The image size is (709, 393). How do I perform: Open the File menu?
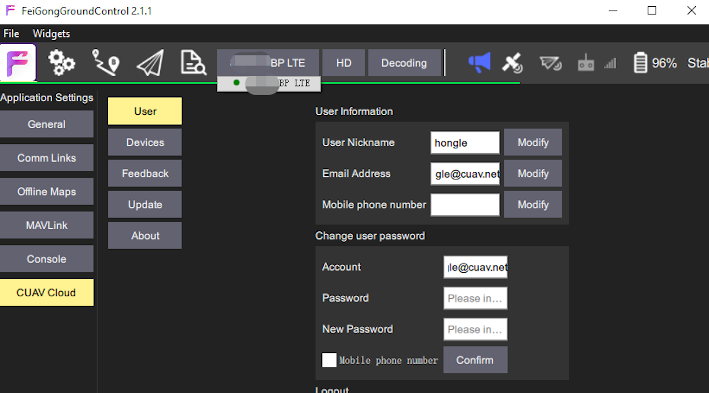11,33
